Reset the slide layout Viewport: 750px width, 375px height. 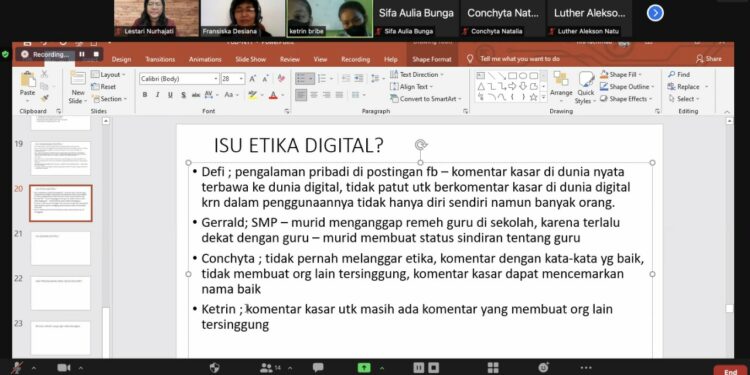click(x=104, y=87)
